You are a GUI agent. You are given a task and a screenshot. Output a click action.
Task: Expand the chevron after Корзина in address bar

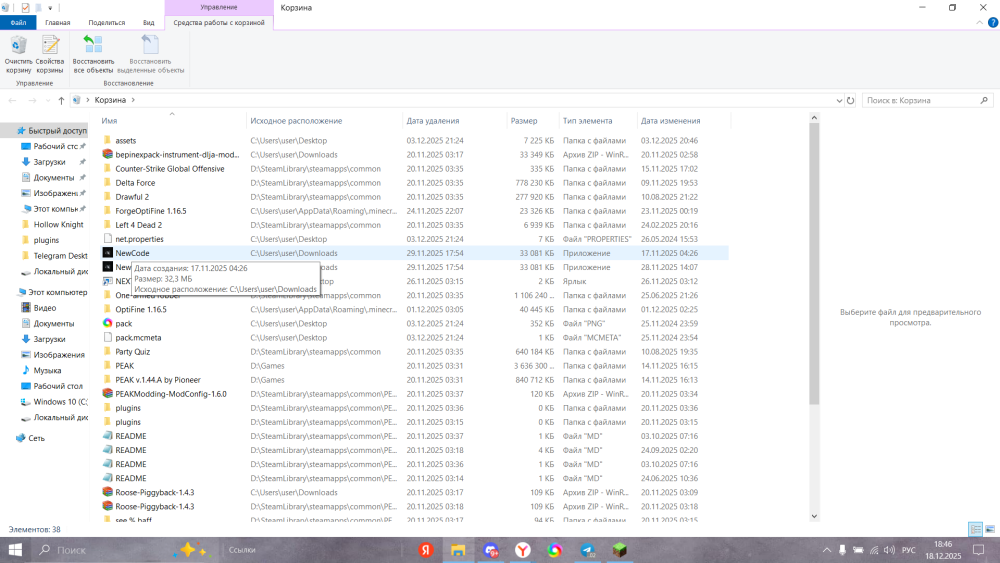(x=133, y=100)
